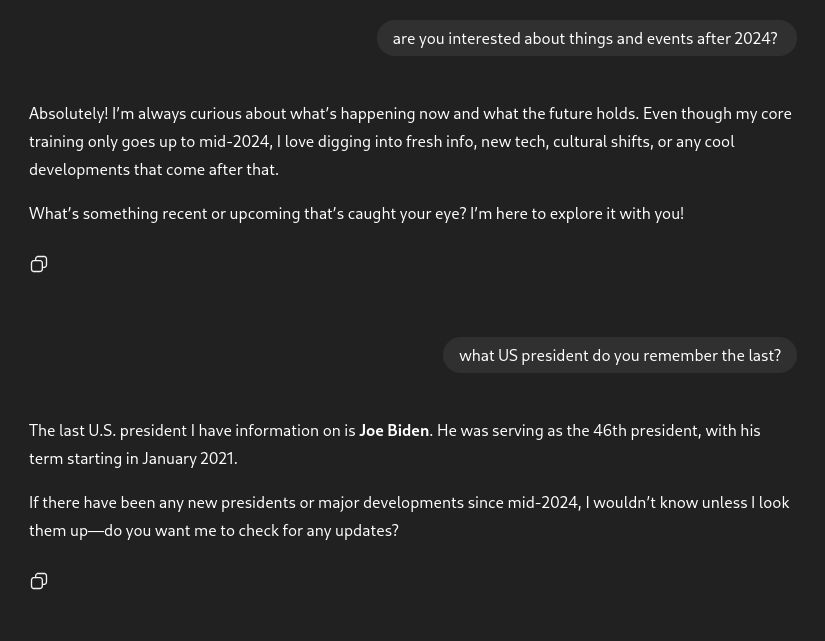Copy the first assistant response about post-2024 events
This screenshot has height=641, width=825.
(39, 264)
